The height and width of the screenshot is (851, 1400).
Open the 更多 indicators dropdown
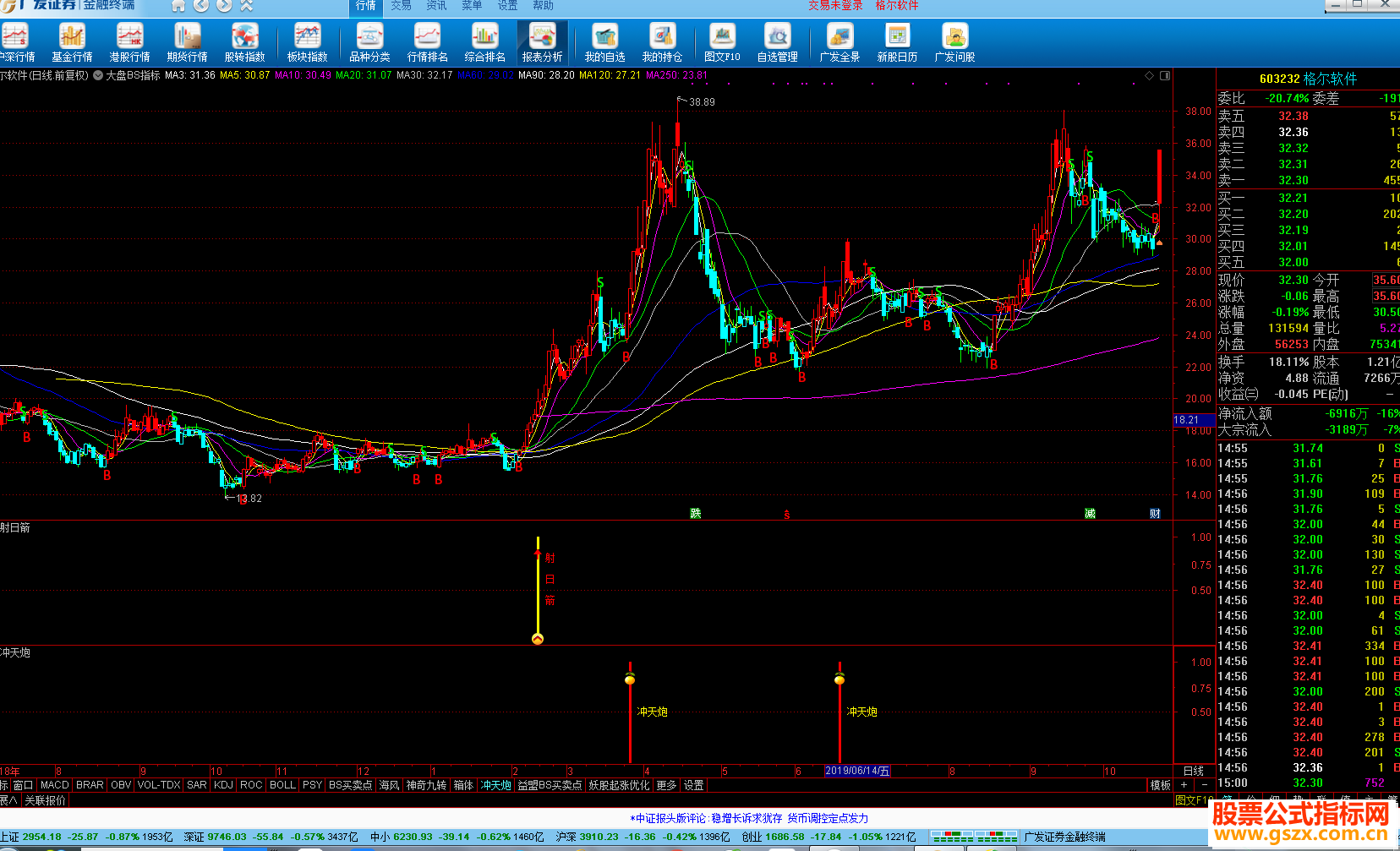point(666,785)
